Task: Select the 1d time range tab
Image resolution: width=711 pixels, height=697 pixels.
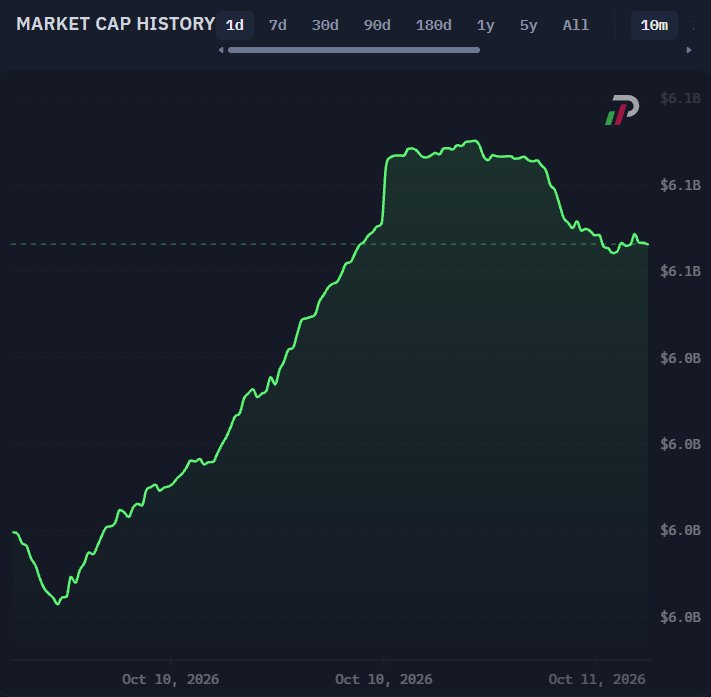Action: (x=234, y=25)
